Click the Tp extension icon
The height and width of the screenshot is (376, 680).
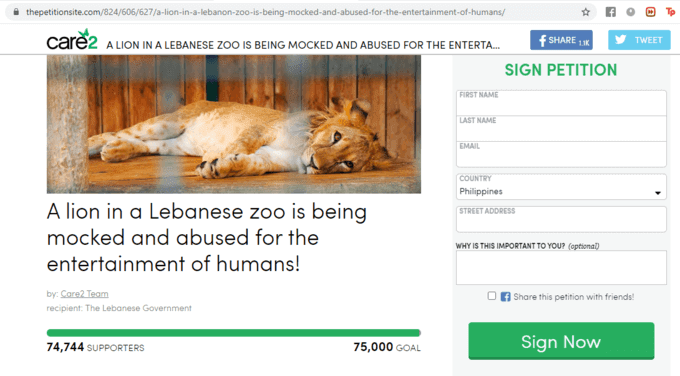click(670, 12)
